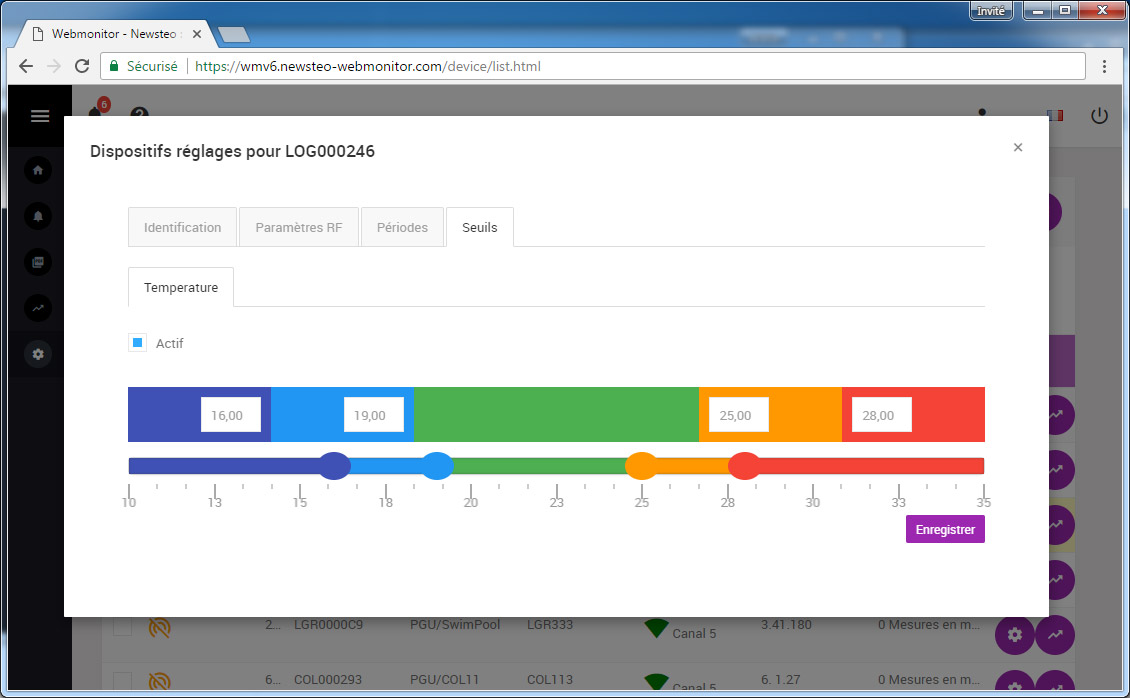Click the sidebar trend chart icon
1130x698 pixels.
[x=39, y=308]
